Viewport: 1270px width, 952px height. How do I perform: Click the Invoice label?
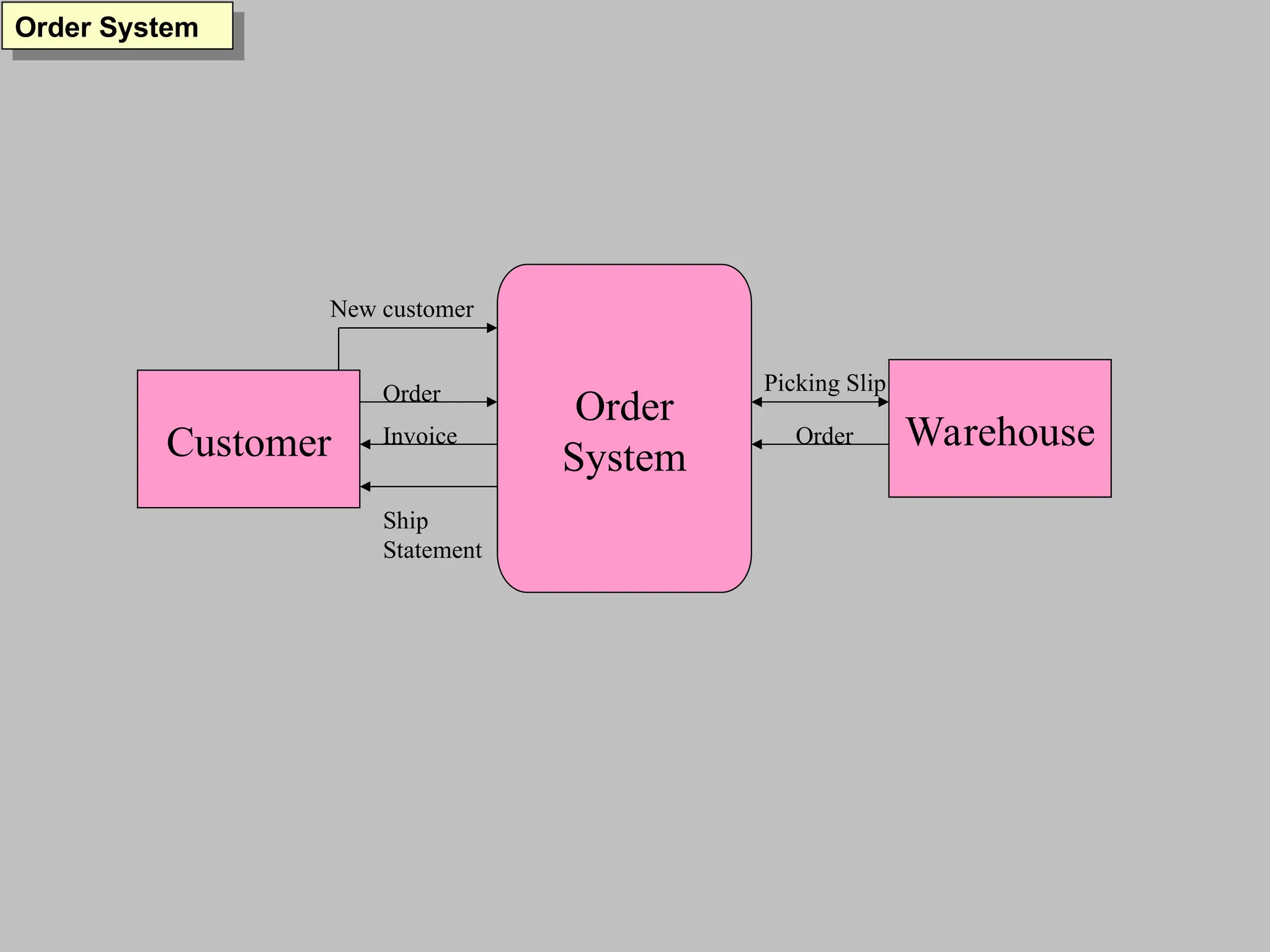point(420,436)
